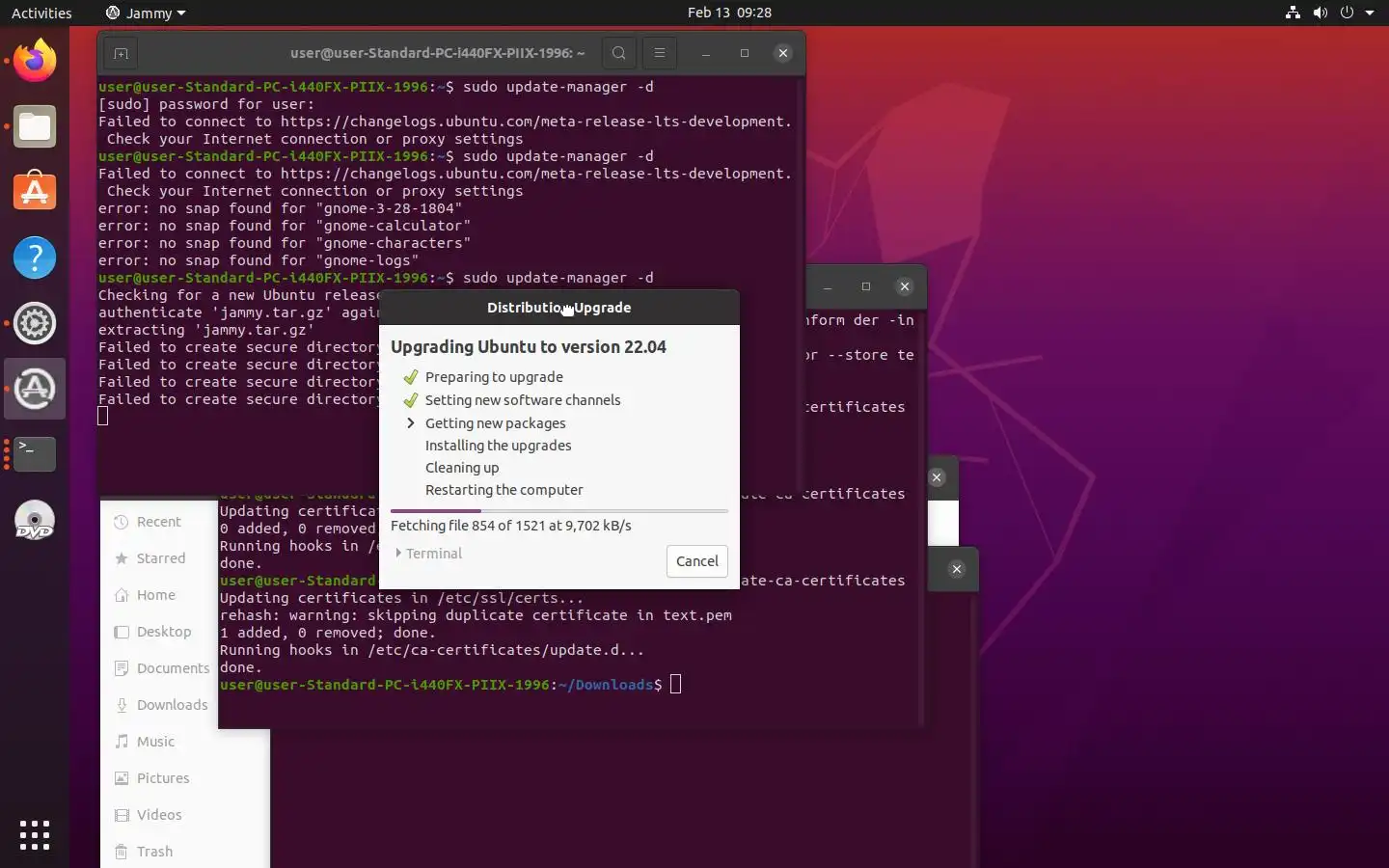The image size is (1389, 868).
Task: Select 'Cleaning up' step text
Action: click(x=462, y=468)
